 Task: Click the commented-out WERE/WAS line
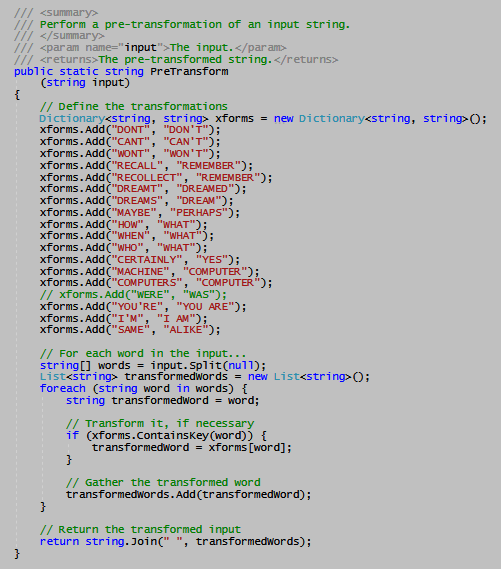pyautogui.click(x=133, y=294)
